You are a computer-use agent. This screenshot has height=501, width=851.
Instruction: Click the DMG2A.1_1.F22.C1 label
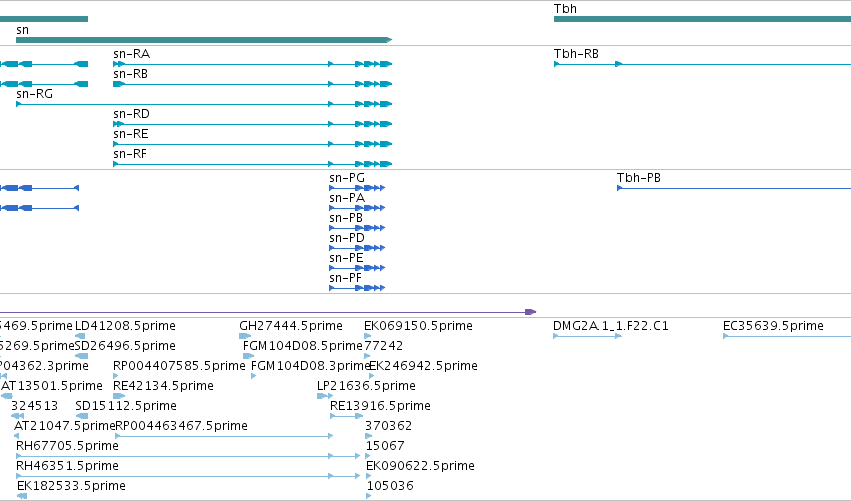[611, 326]
